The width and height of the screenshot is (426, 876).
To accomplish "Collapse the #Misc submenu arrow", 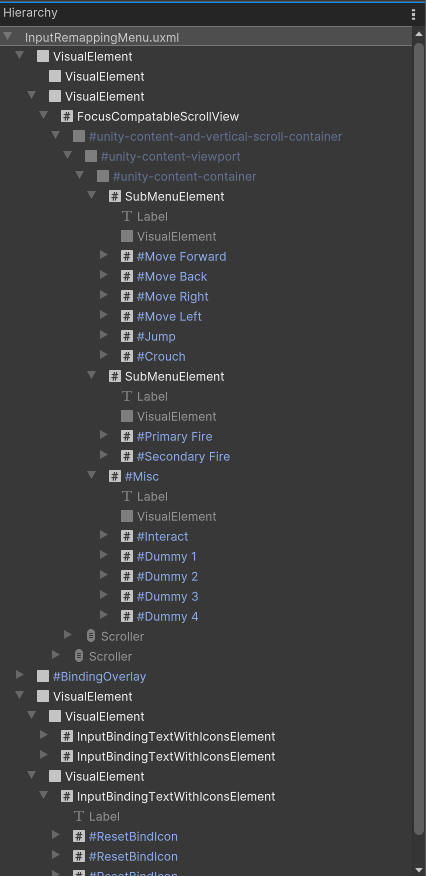I will coord(92,475).
